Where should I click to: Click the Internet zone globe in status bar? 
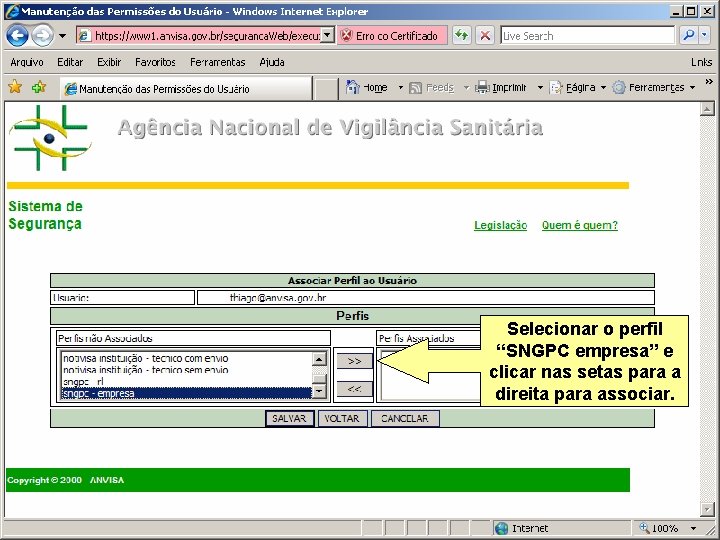tap(501, 528)
